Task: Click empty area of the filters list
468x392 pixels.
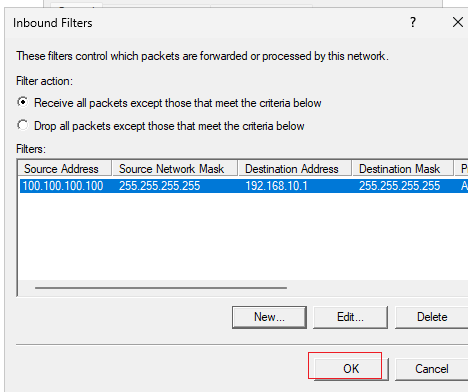Action: (x=243, y=237)
